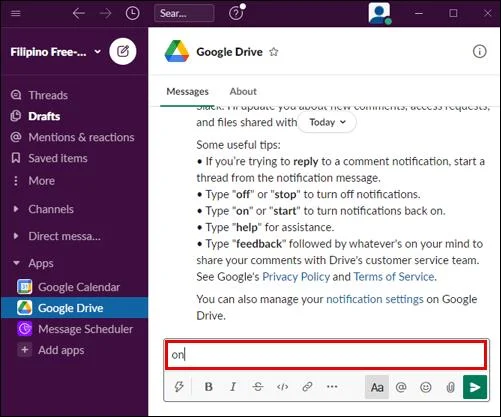Open the notification settings link
Image resolution: width=501 pixels, height=417 pixels.
click(375, 299)
